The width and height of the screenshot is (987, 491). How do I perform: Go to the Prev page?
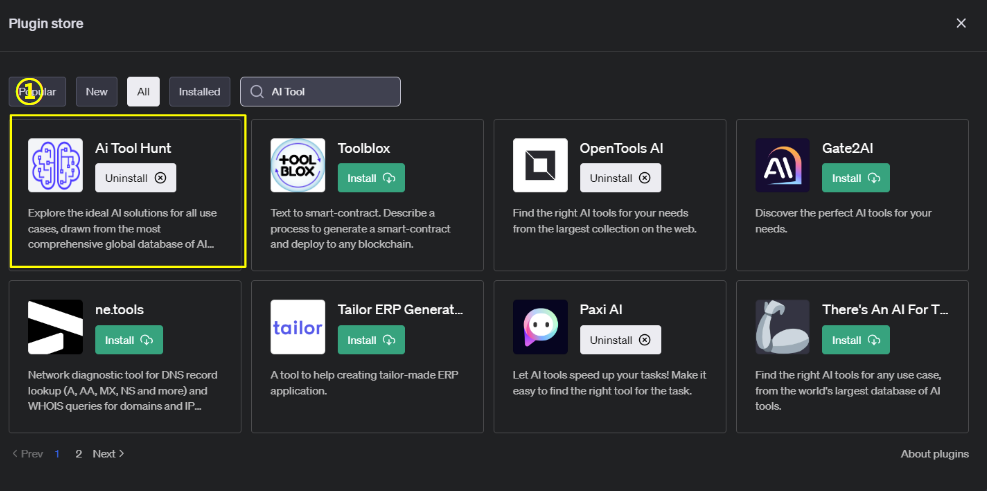coord(27,454)
